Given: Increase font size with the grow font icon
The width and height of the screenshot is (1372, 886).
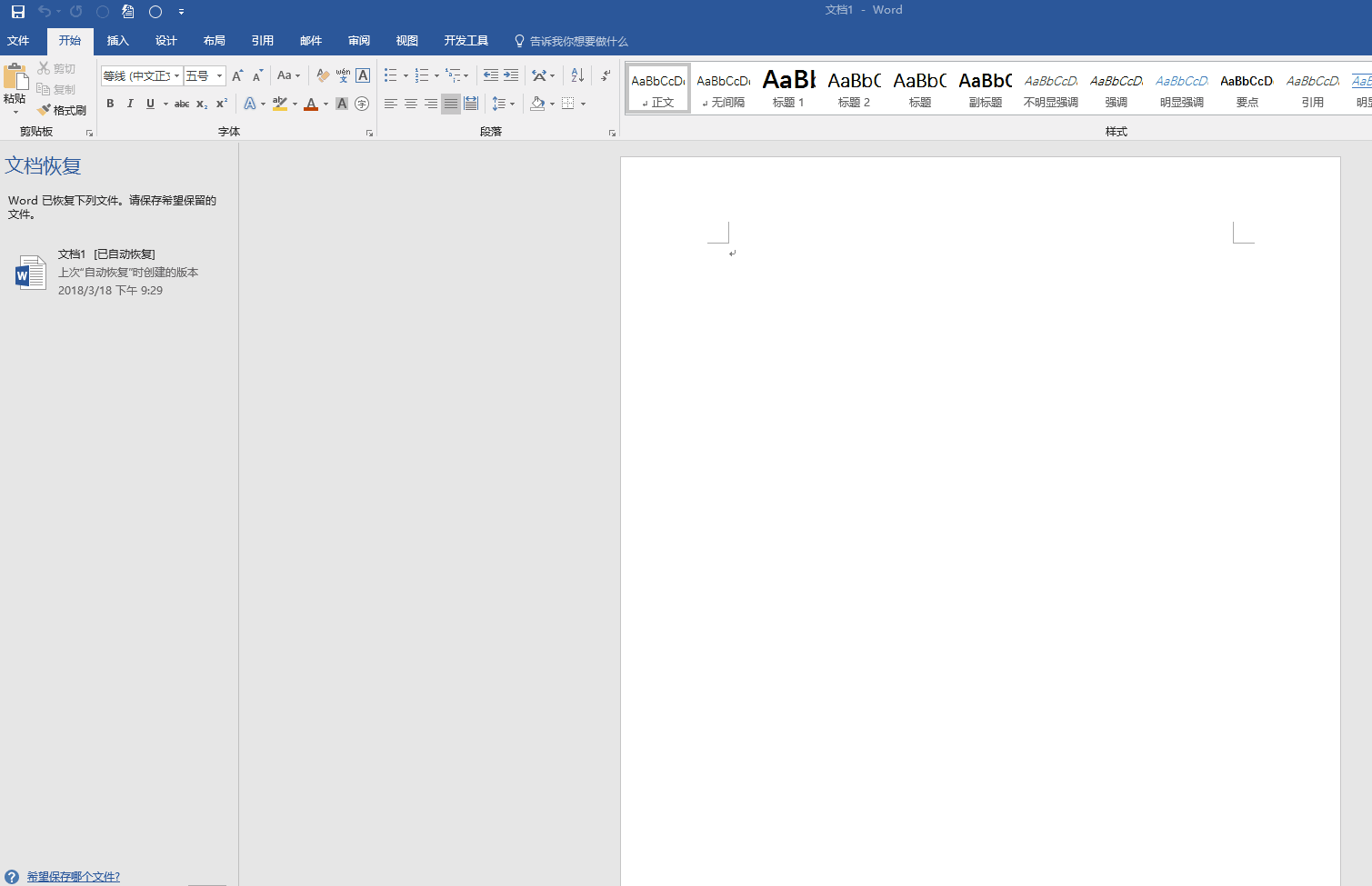Looking at the screenshot, I should [x=237, y=75].
